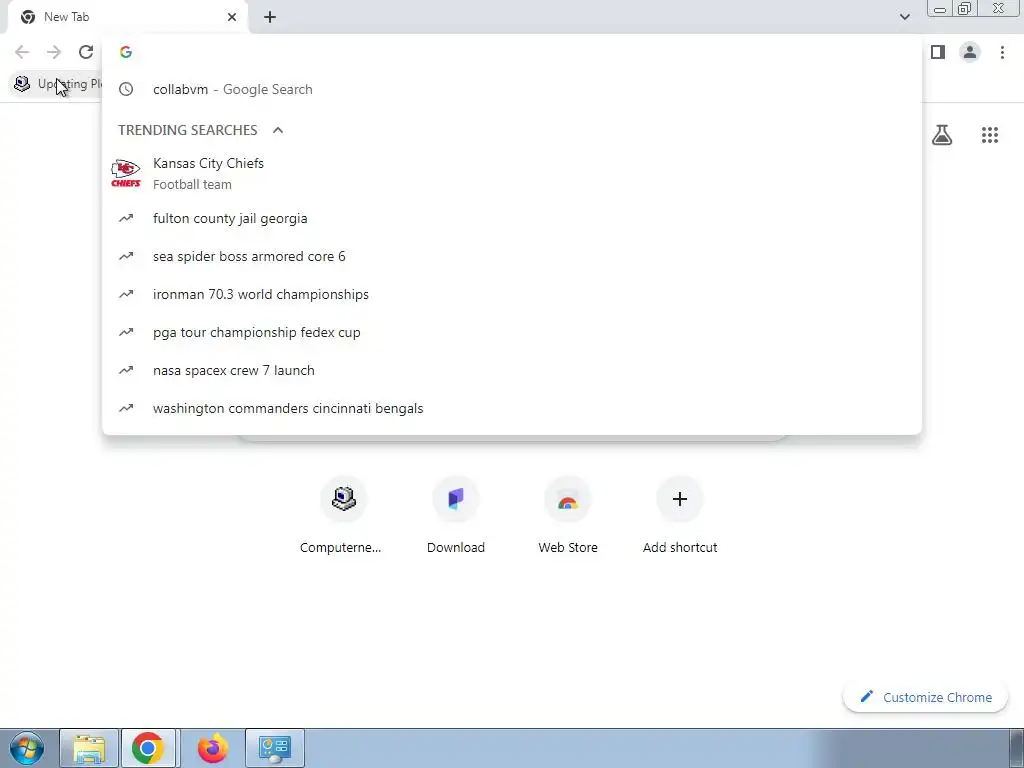Click trending icon beside nasa spacex

click(x=126, y=370)
